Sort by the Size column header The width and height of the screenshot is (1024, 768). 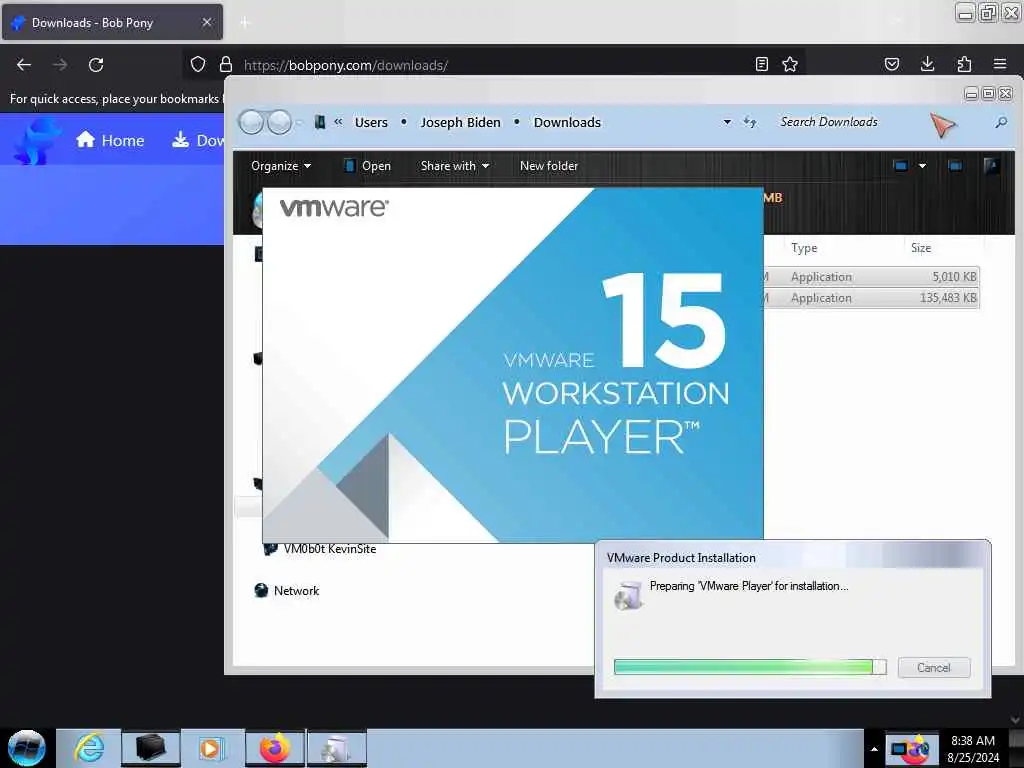(921, 248)
